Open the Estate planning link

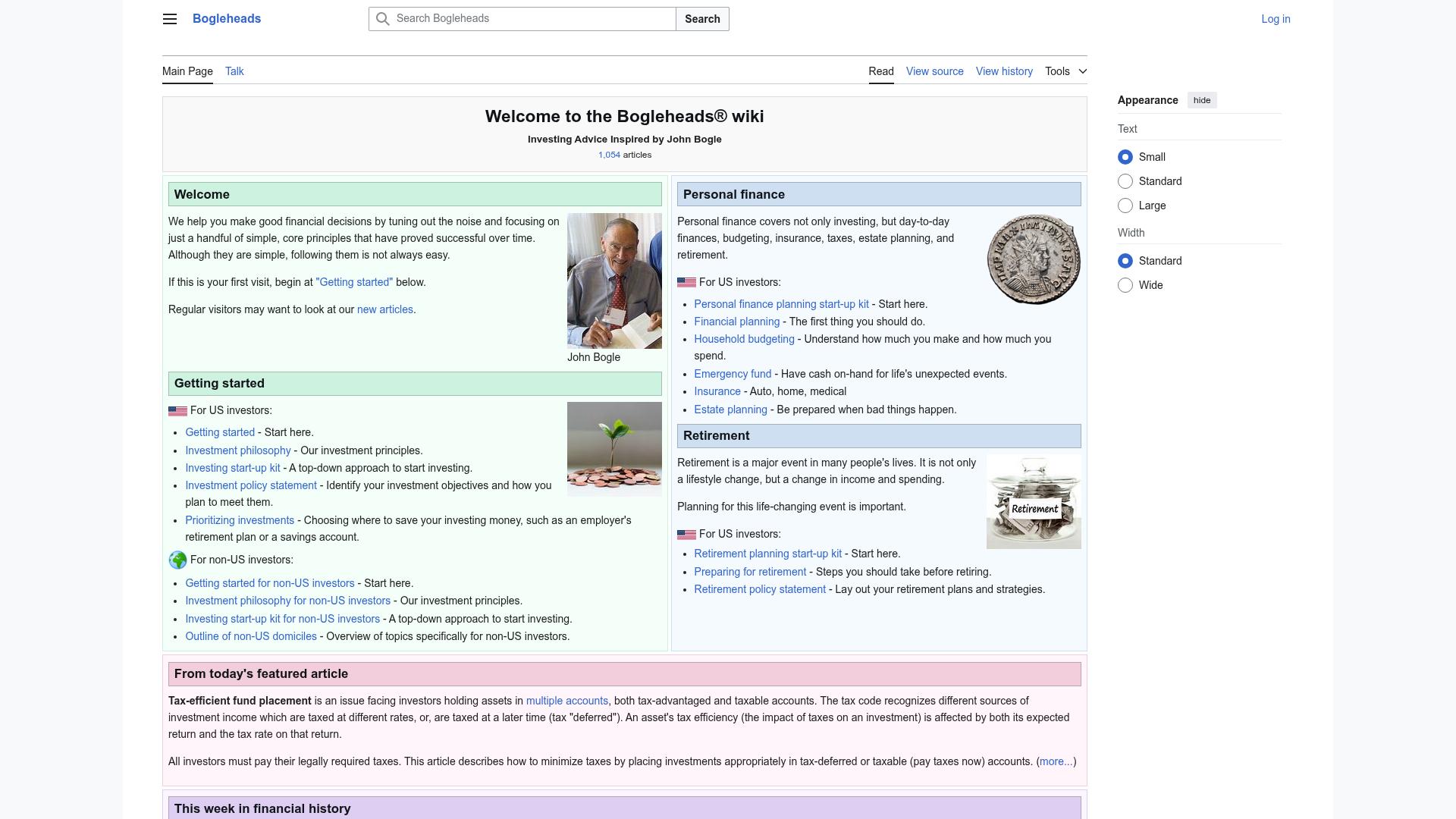730,409
